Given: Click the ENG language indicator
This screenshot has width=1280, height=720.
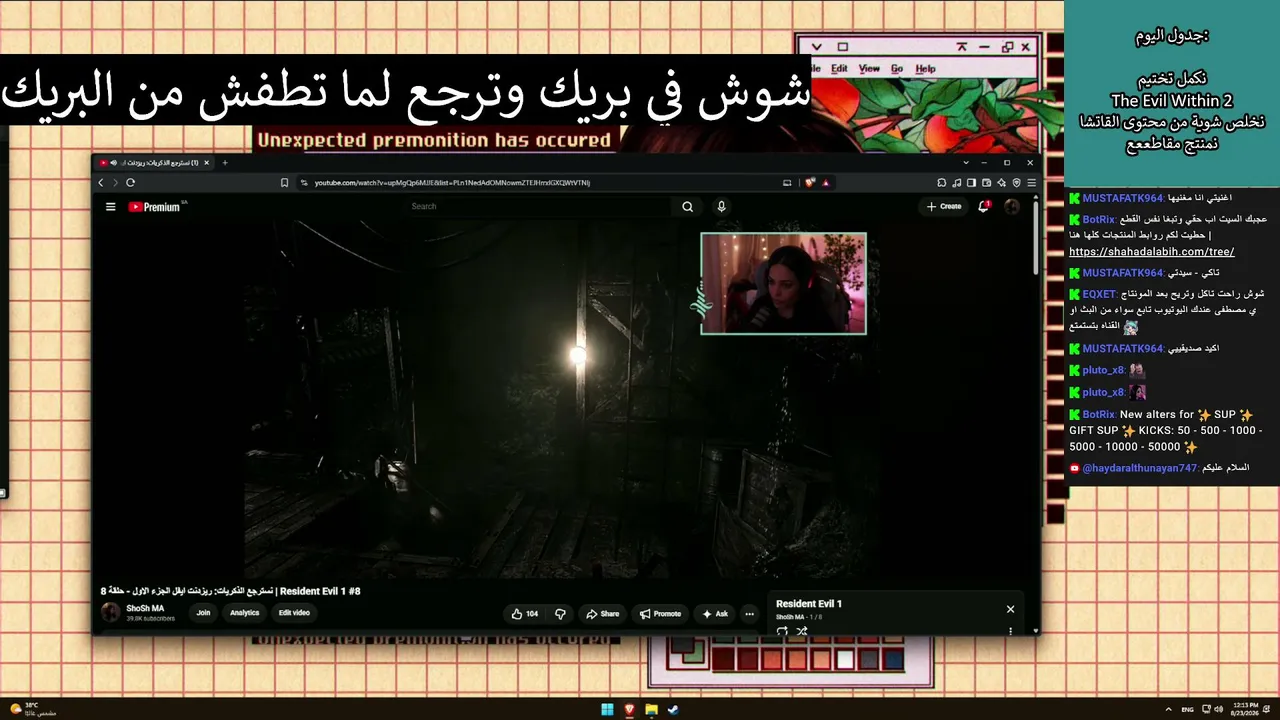Looking at the screenshot, I should point(1187,710).
